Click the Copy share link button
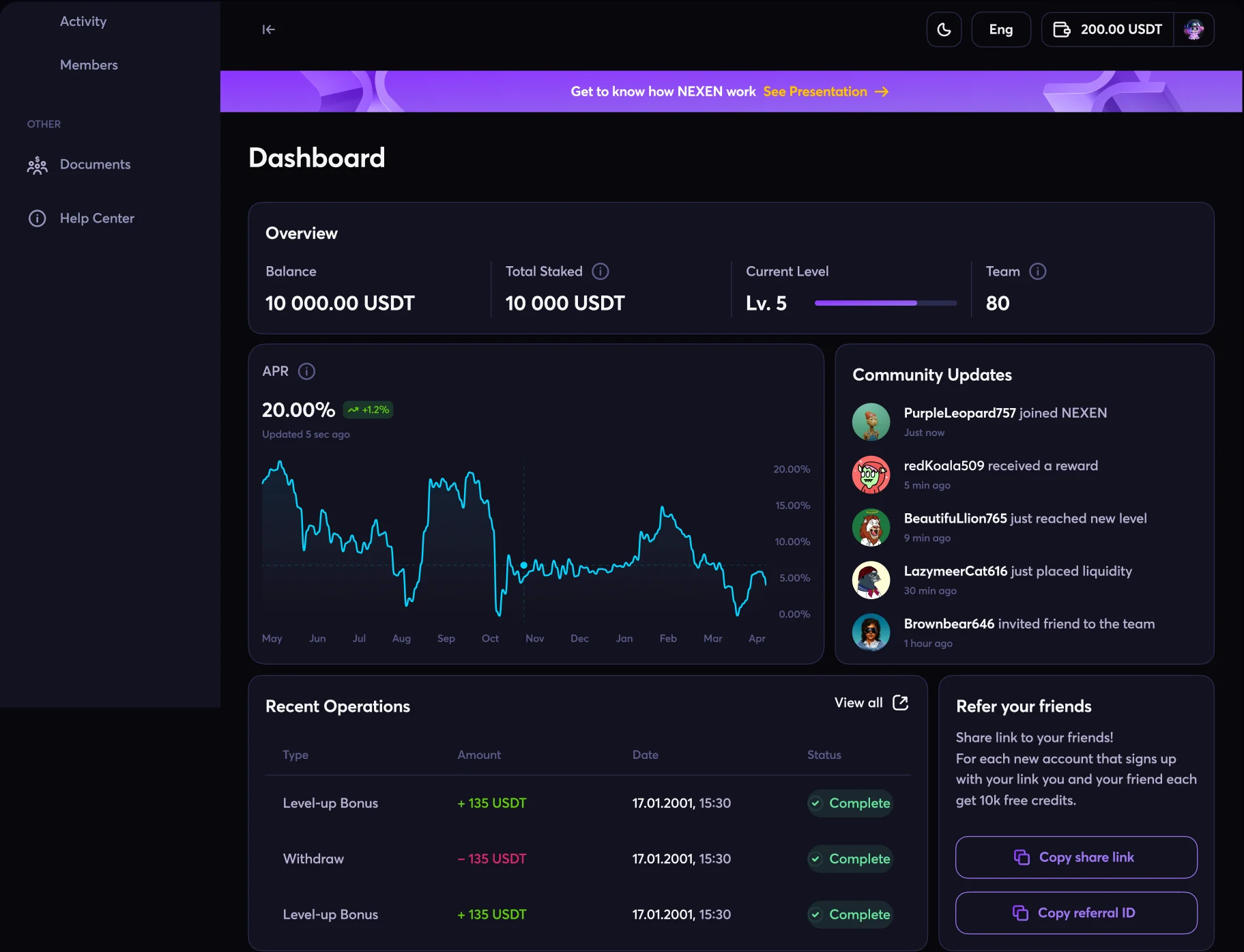Viewport: 1244px width, 952px height. pos(1076,857)
